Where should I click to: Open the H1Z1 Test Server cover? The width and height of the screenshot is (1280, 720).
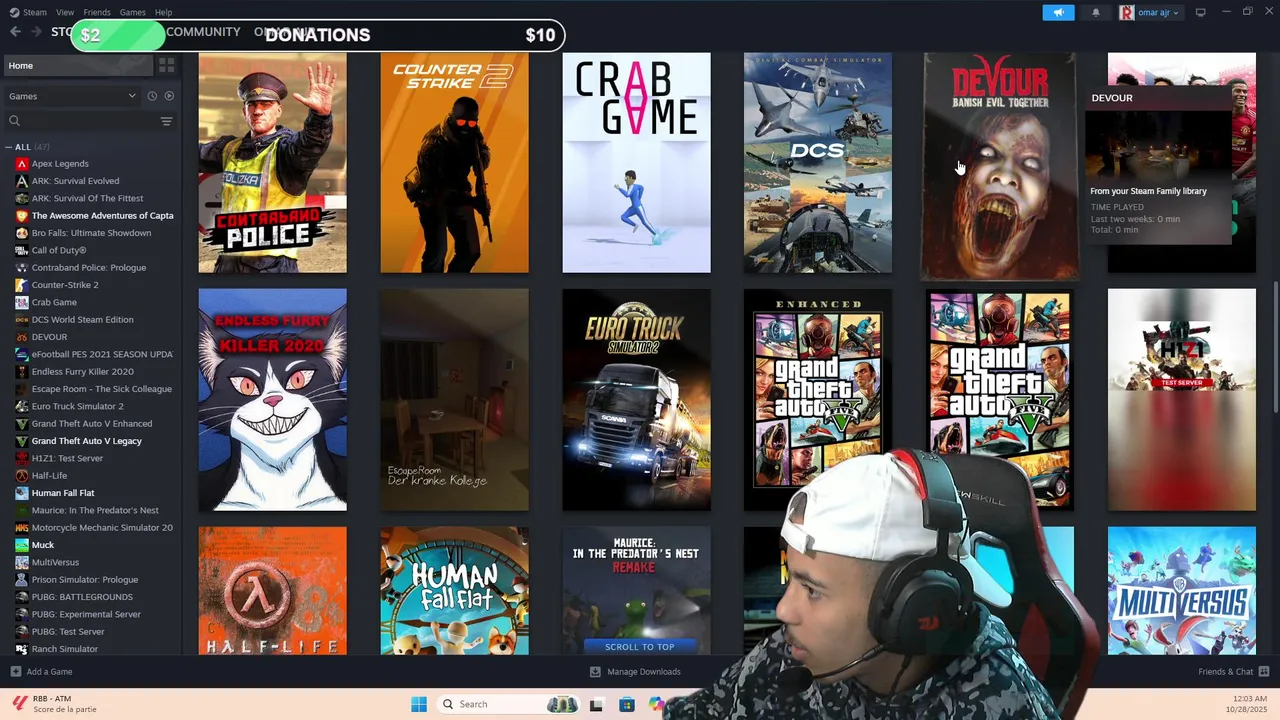click(x=1182, y=400)
